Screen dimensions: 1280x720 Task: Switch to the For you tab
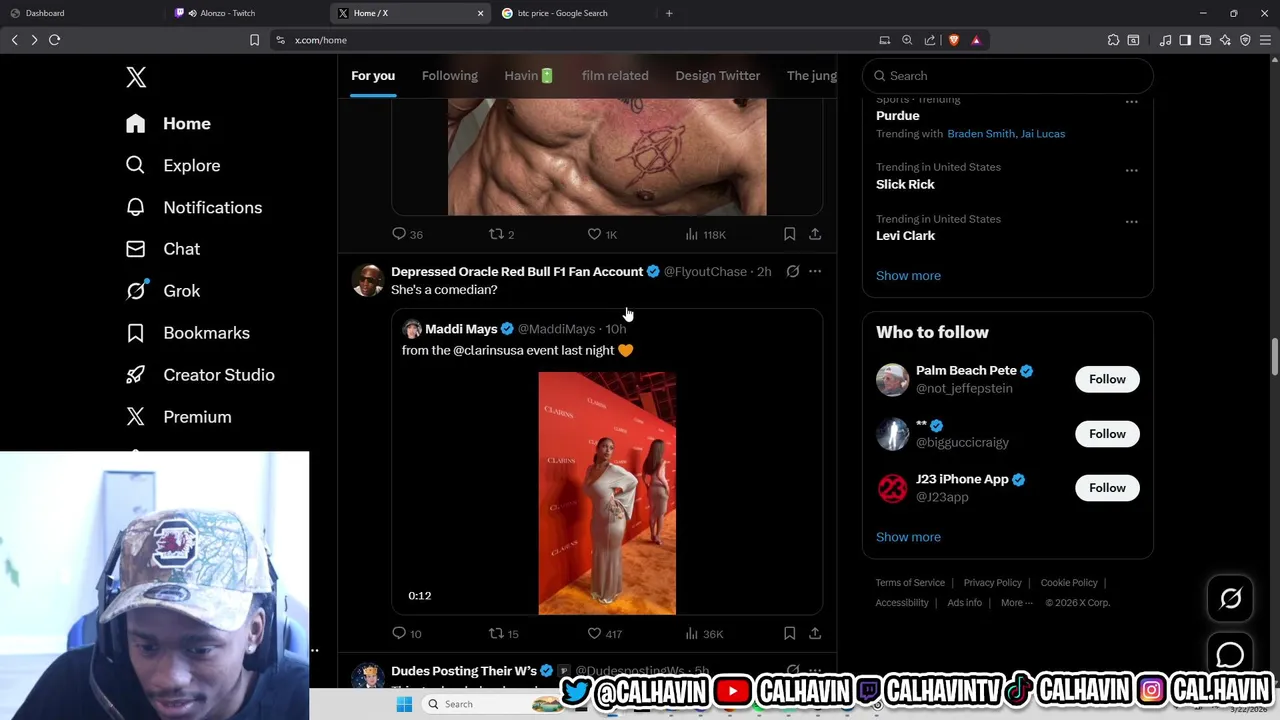click(x=373, y=76)
